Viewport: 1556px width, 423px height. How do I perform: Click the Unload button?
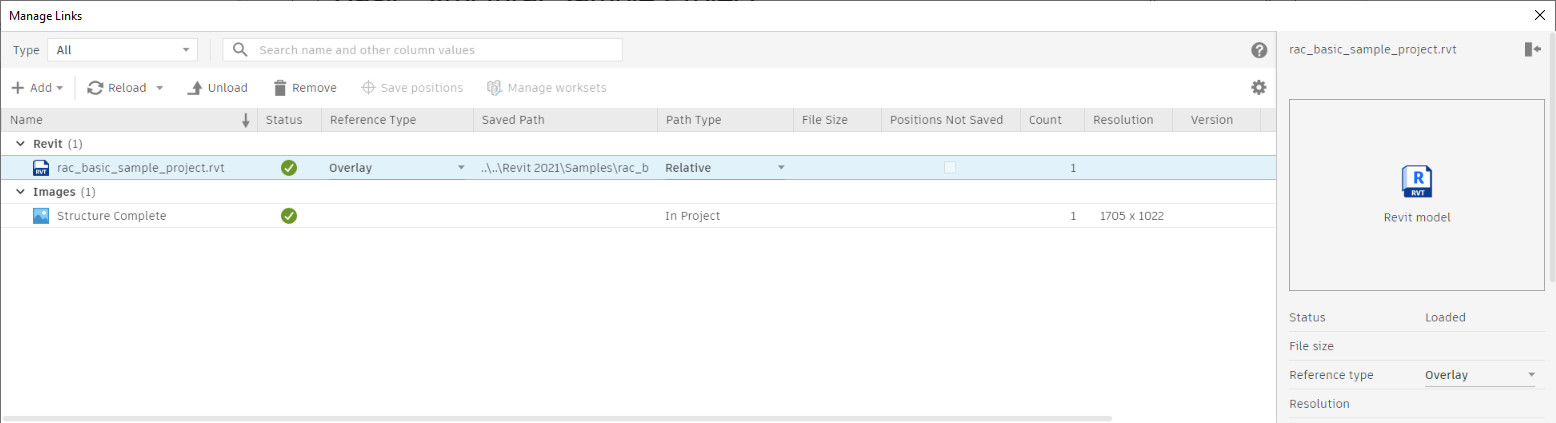pyautogui.click(x=218, y=88)
